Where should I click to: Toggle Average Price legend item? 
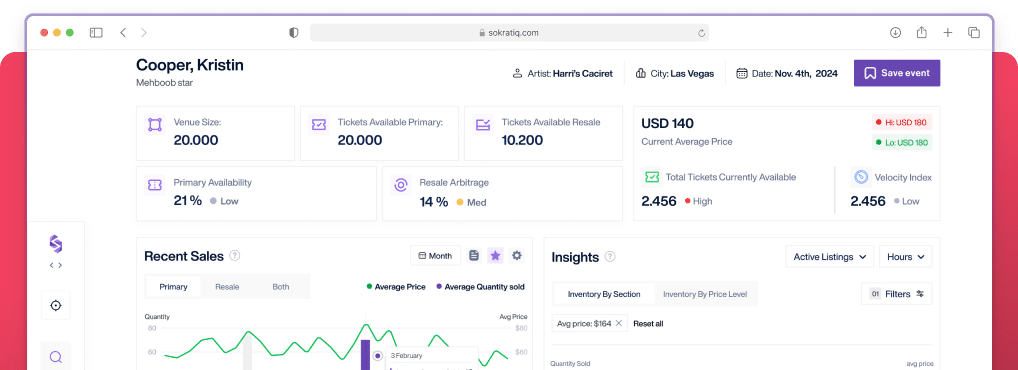(396, 286)
